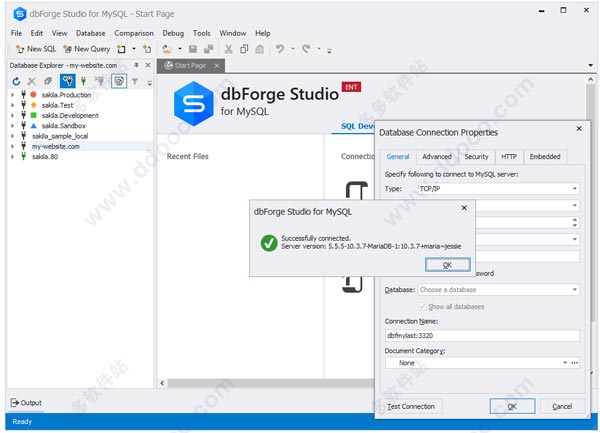The image size is (600, 433).
Task: Click the New Connection plug icon
Action: tap(68, 81)
